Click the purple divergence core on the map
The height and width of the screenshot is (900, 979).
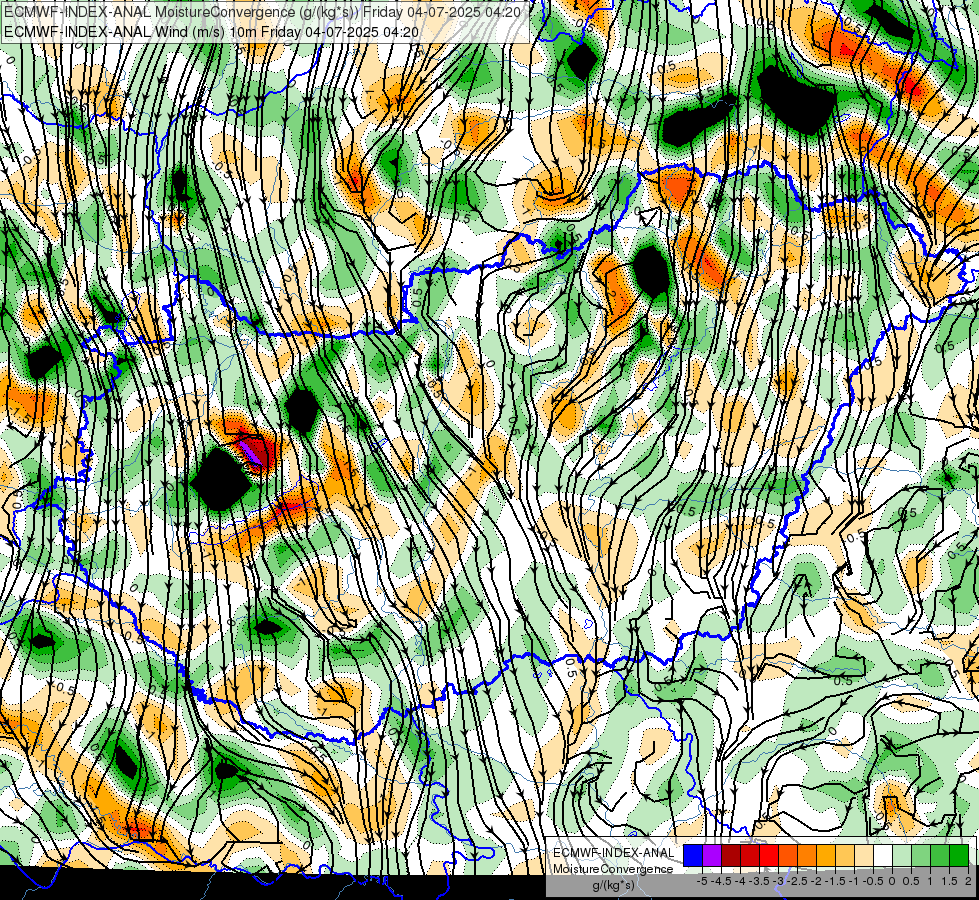click(253, 454)
